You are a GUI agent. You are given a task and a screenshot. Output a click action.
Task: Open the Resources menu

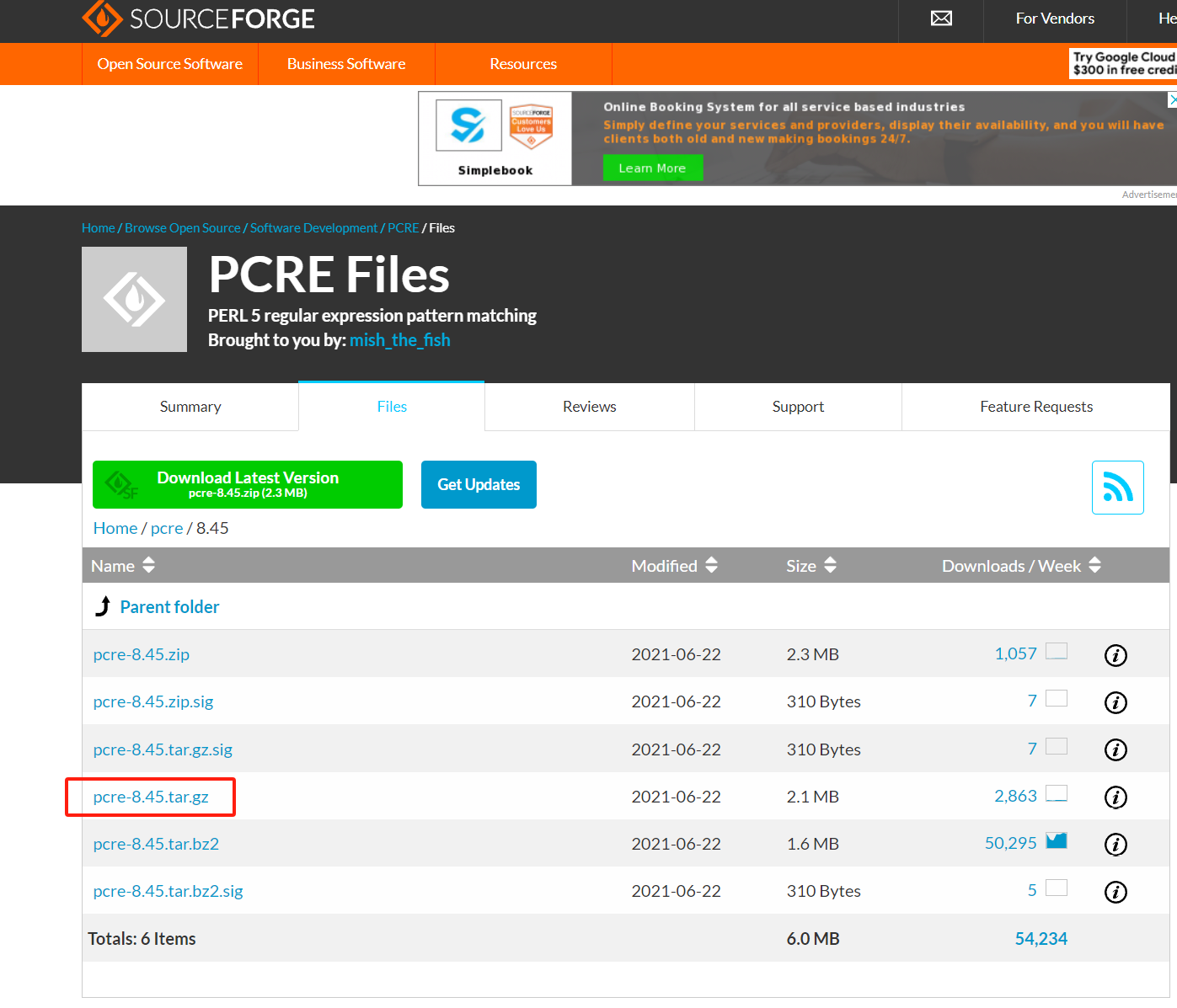click(523, 64)
